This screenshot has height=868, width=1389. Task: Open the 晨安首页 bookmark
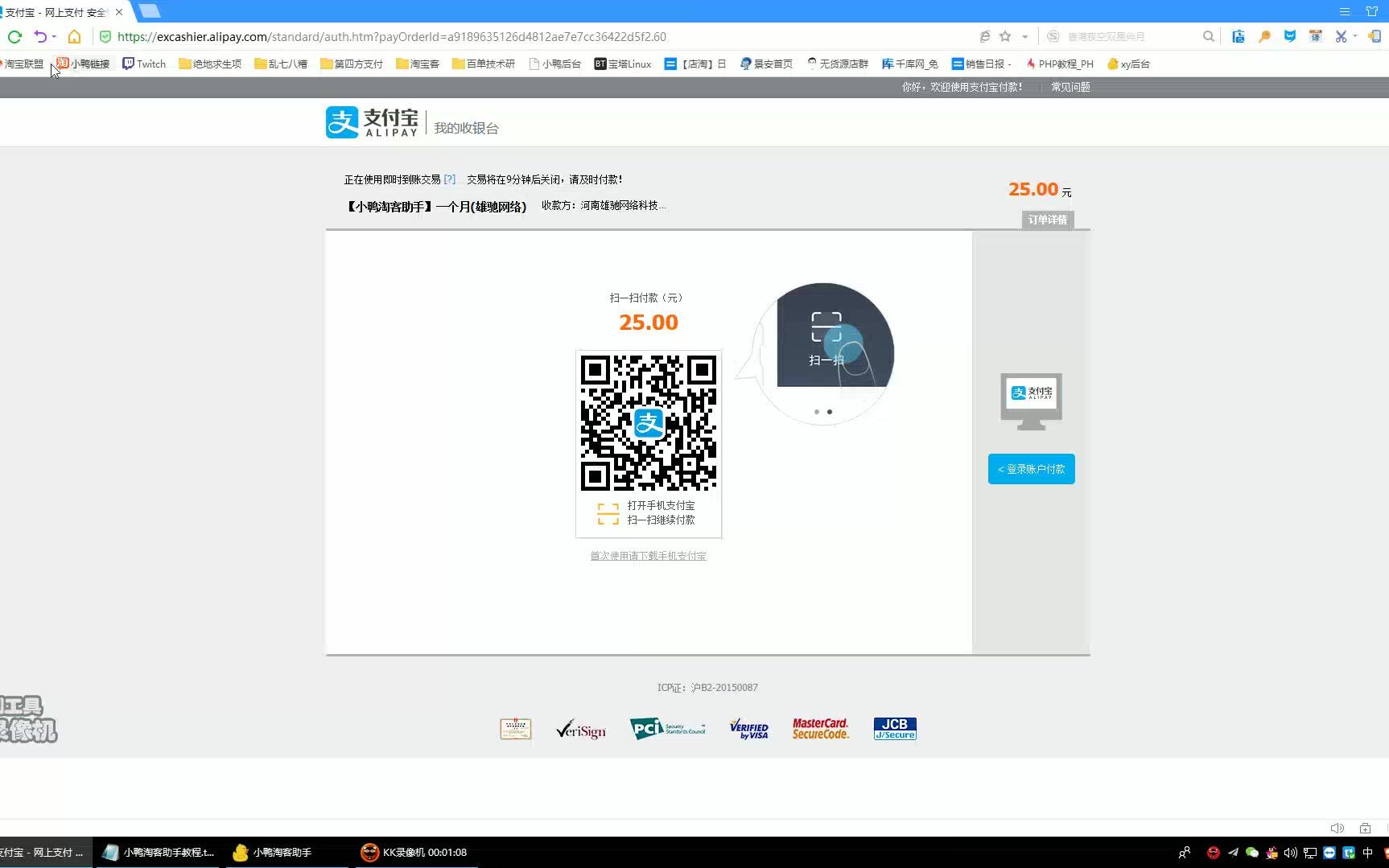[766, 64]
